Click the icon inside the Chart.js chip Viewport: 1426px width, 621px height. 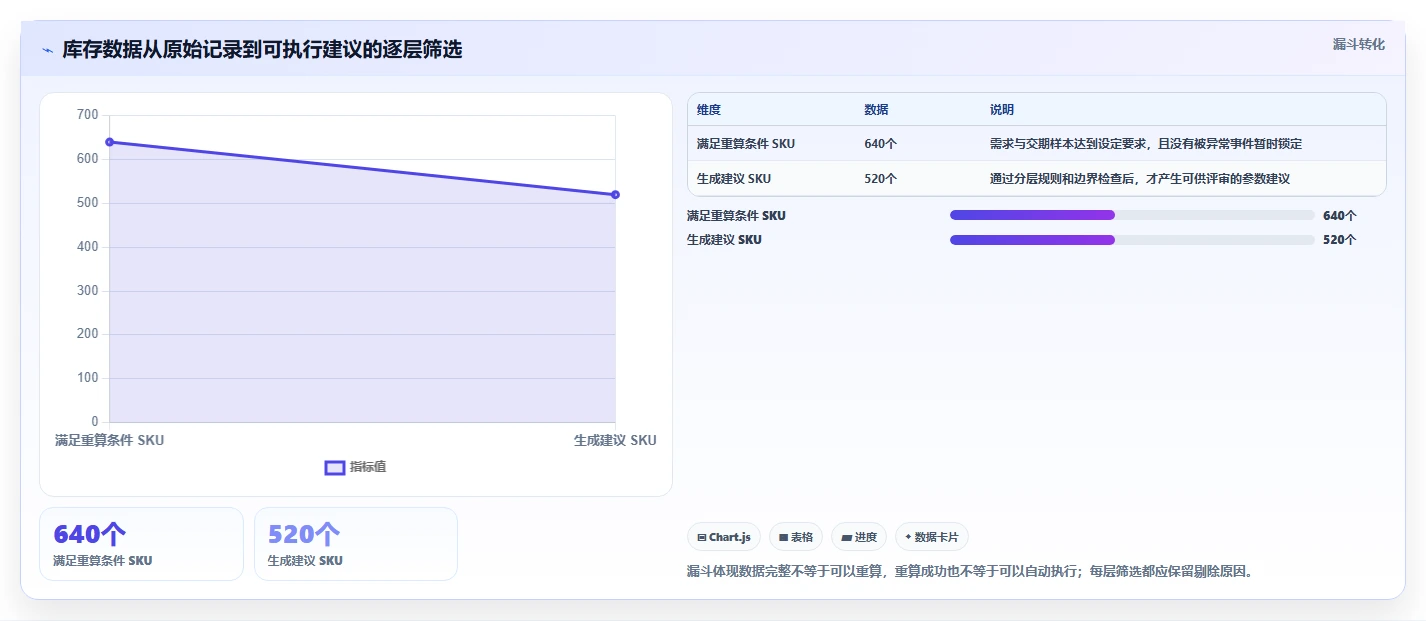click(702, 537)
